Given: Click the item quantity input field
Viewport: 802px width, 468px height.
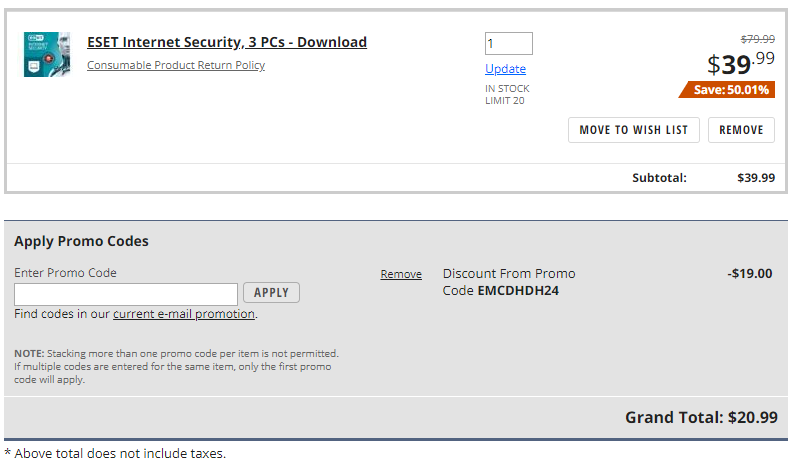Looking at the screenshot, I should [x=508, y=44].
